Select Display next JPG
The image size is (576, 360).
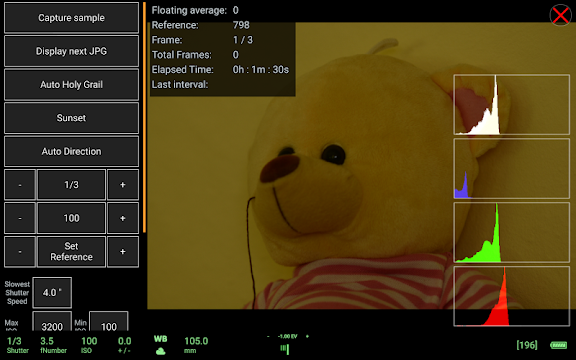(x=71, y=51)
